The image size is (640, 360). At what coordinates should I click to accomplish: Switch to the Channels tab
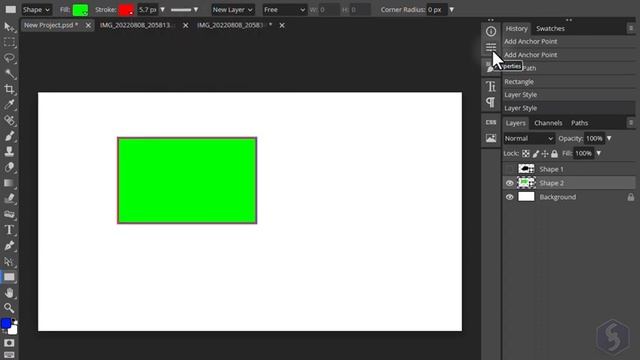(548, 123)
